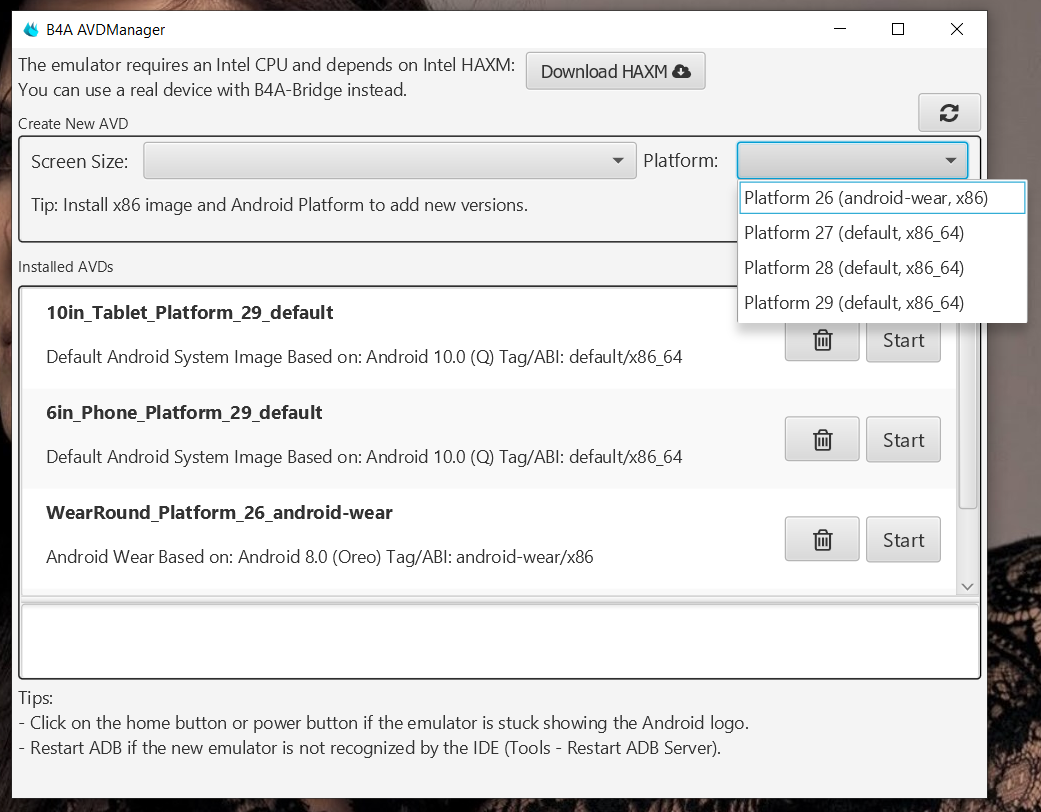The width and height of the screenshot is (1041, 812).
Task: Delete the 10in_Tablet_Platform_29_default AVD with its trash icon
Action: point(822,340)
